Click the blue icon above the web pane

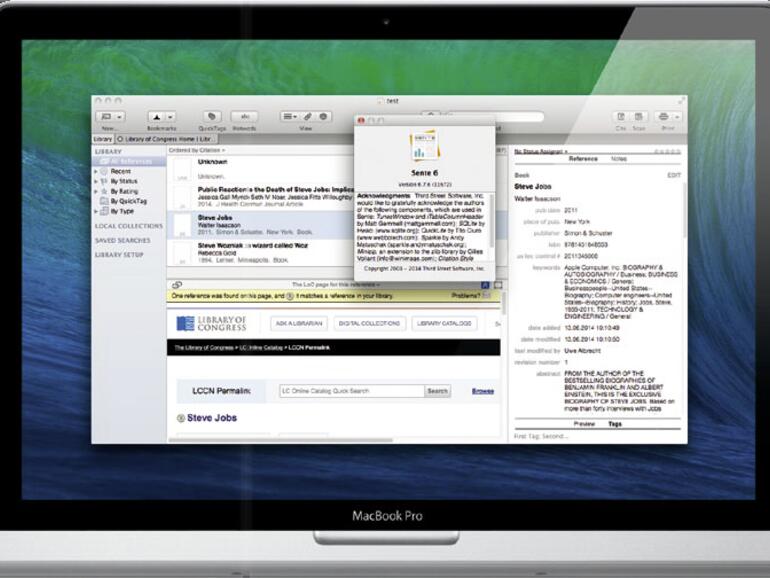point(485,285)
